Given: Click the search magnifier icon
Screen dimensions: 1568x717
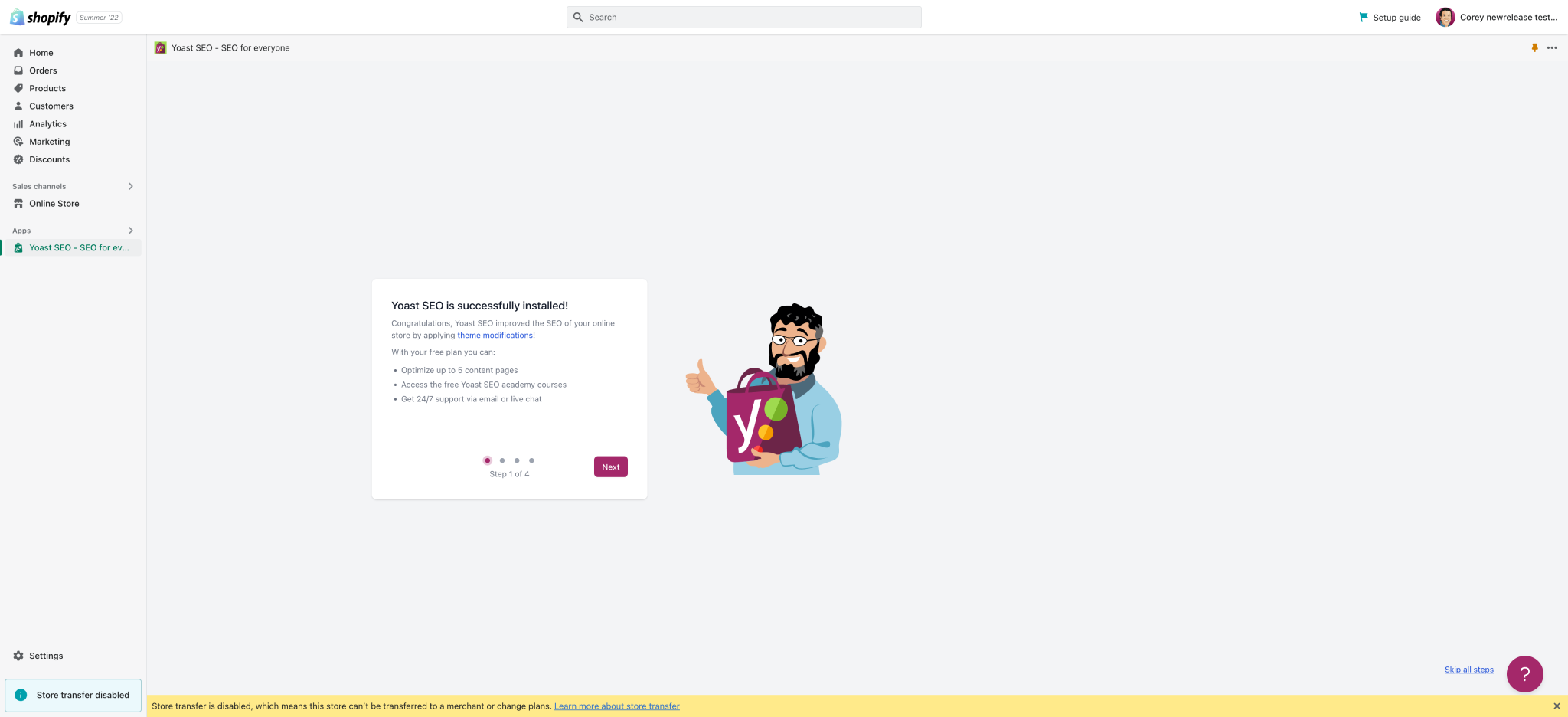Looking at the screenshot, I should click(578, 17).
